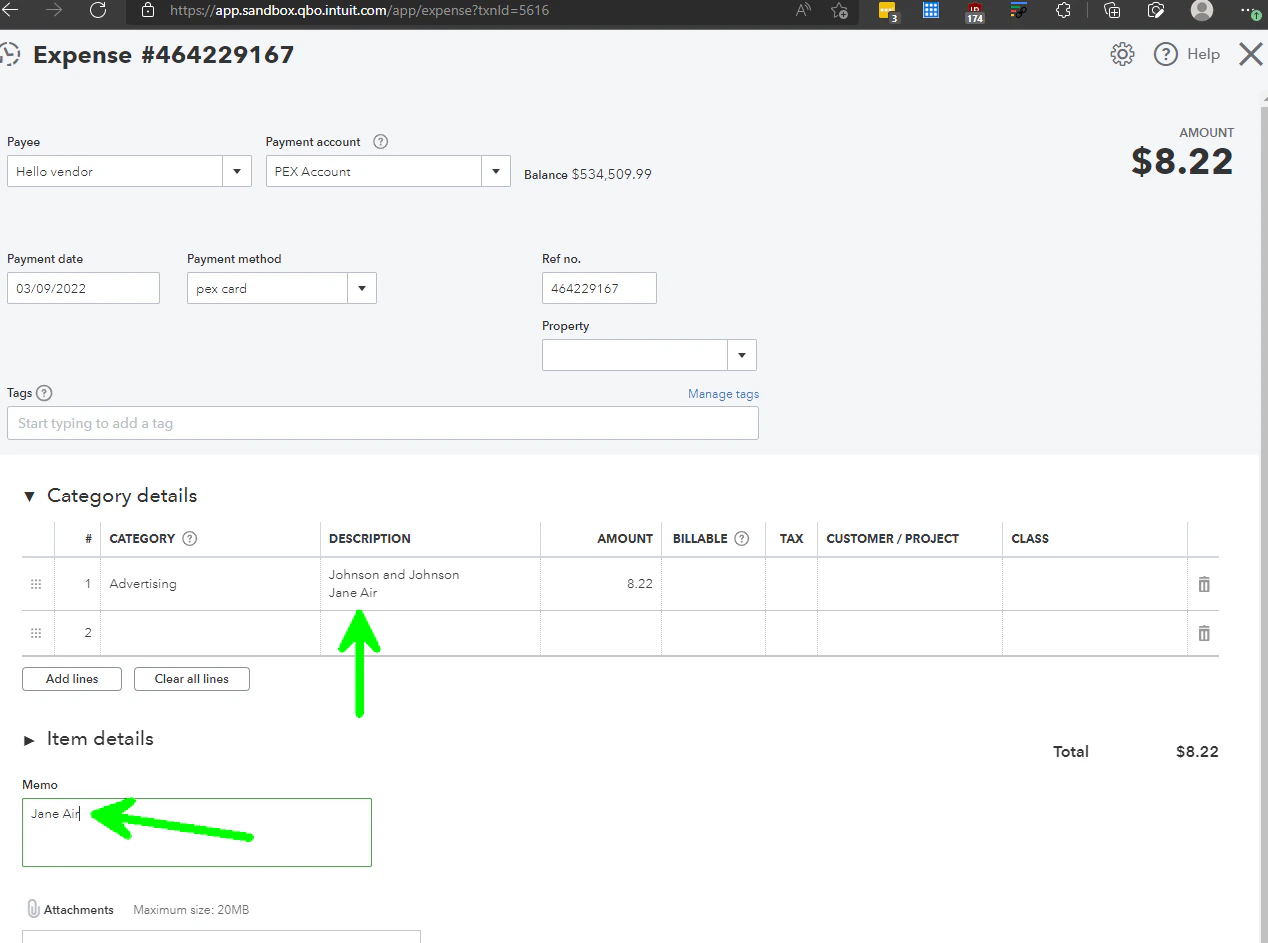This screenshot has width=1268, height=943.
Task: Click drag handle of line 1
Action: (x=36, y=584)
